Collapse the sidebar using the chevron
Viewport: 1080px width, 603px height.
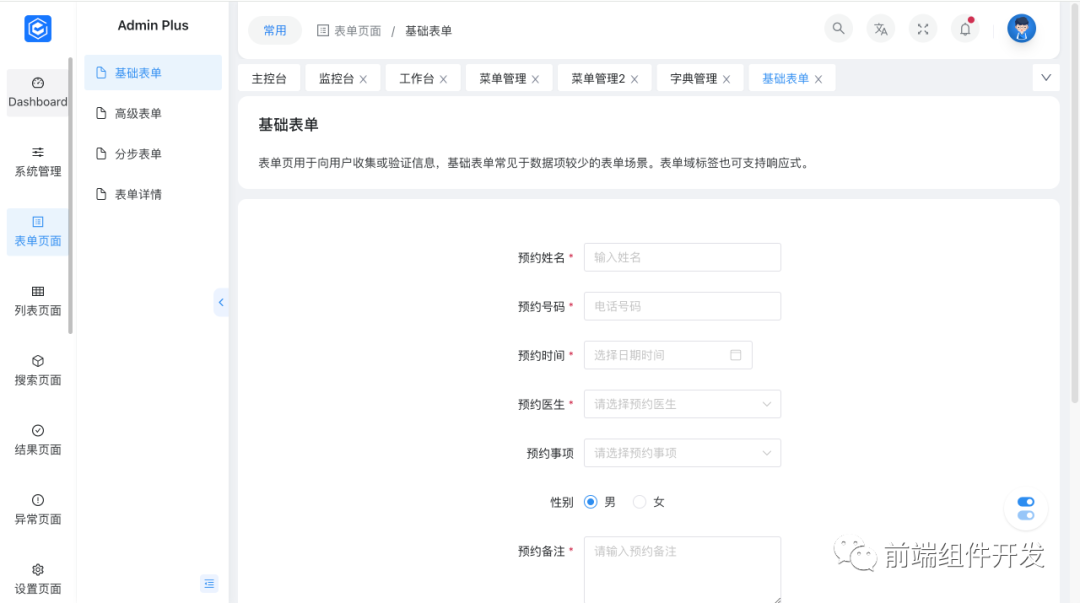click(x=221, y=302)
